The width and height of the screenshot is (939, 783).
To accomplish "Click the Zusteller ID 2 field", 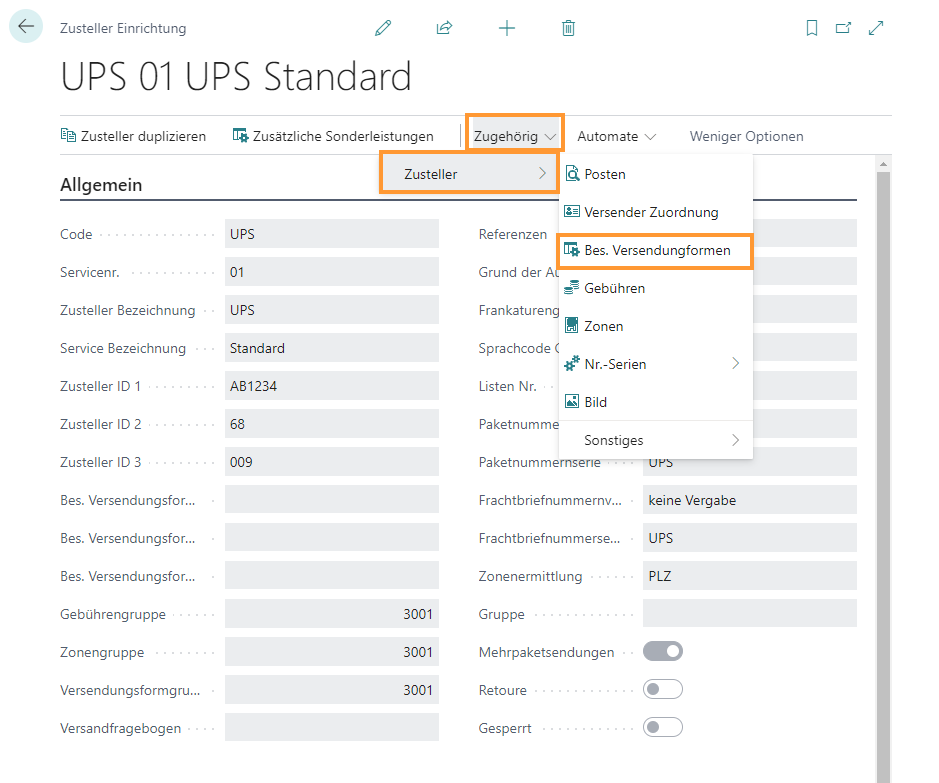I will click(332, 424).
